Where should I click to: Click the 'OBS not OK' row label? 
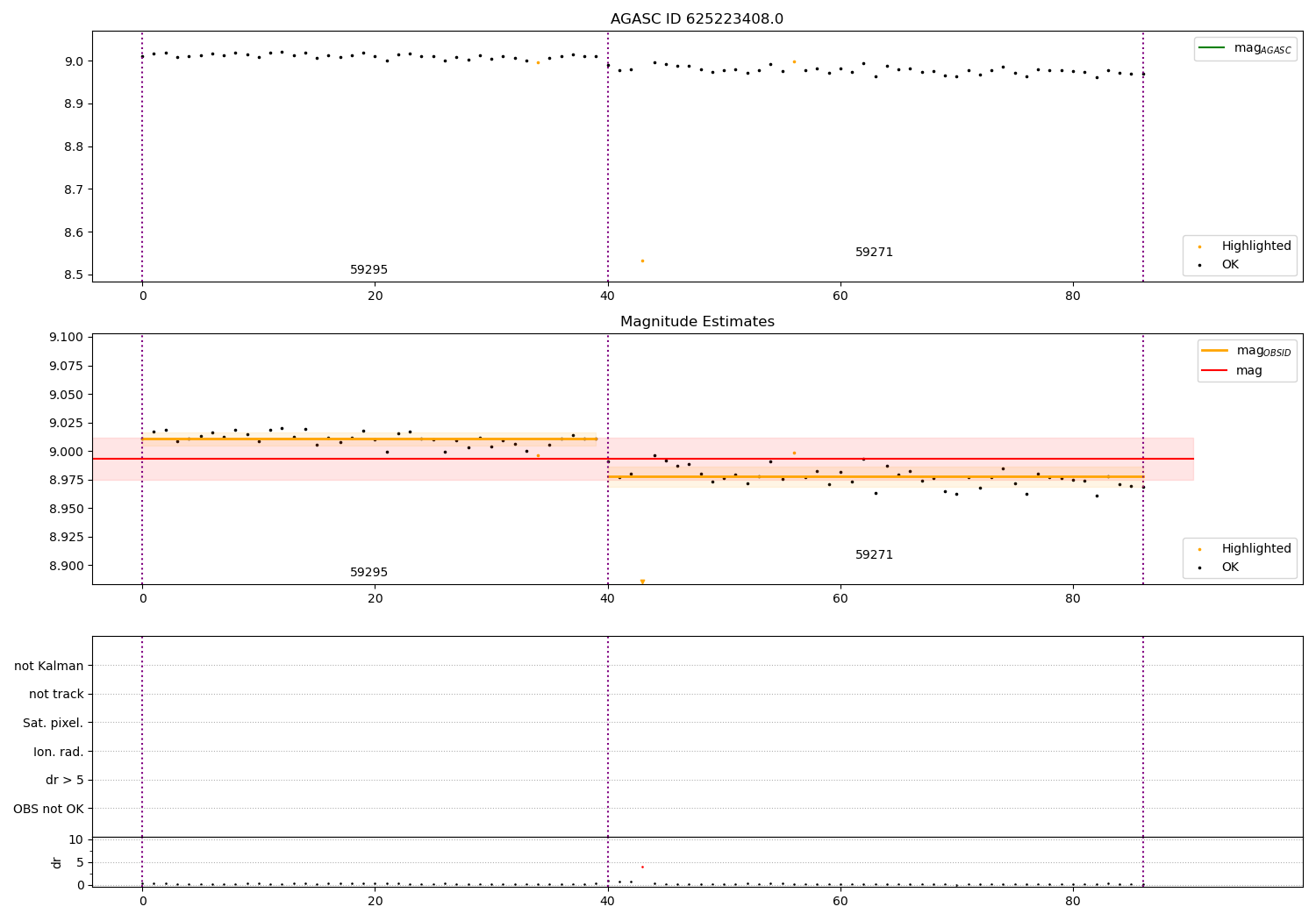click(48, 809)
